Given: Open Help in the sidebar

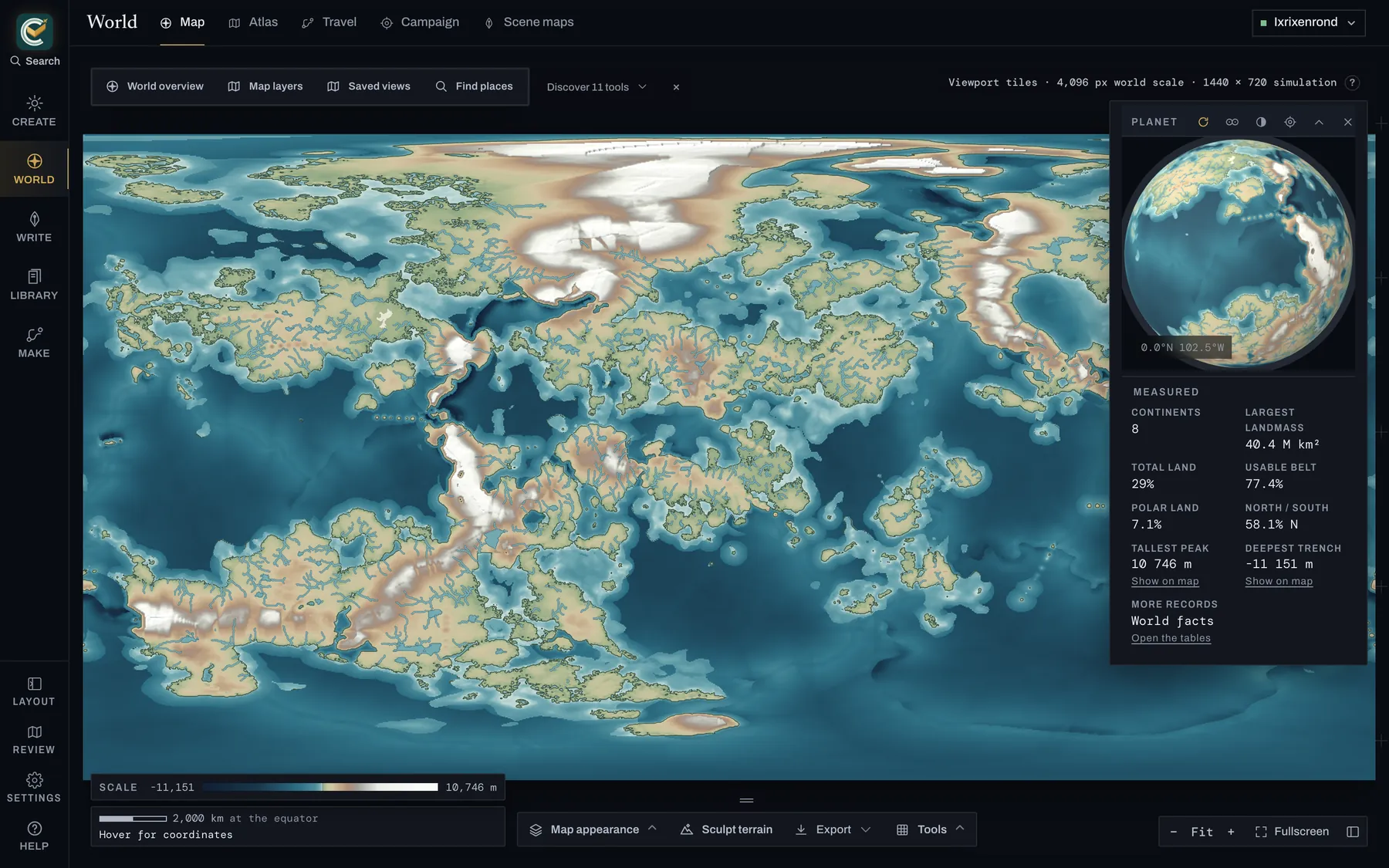Looking at the screenshot, I should [34, 836].
